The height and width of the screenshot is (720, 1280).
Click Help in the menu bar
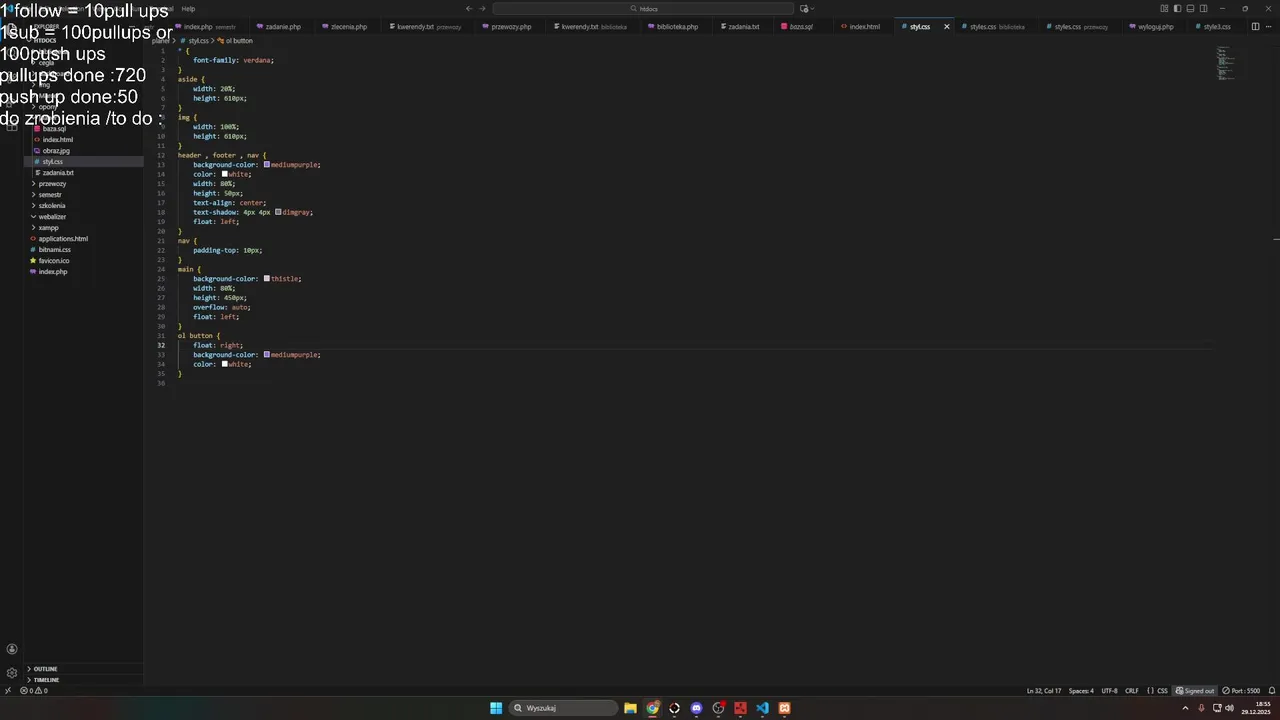tap(188, 8)
